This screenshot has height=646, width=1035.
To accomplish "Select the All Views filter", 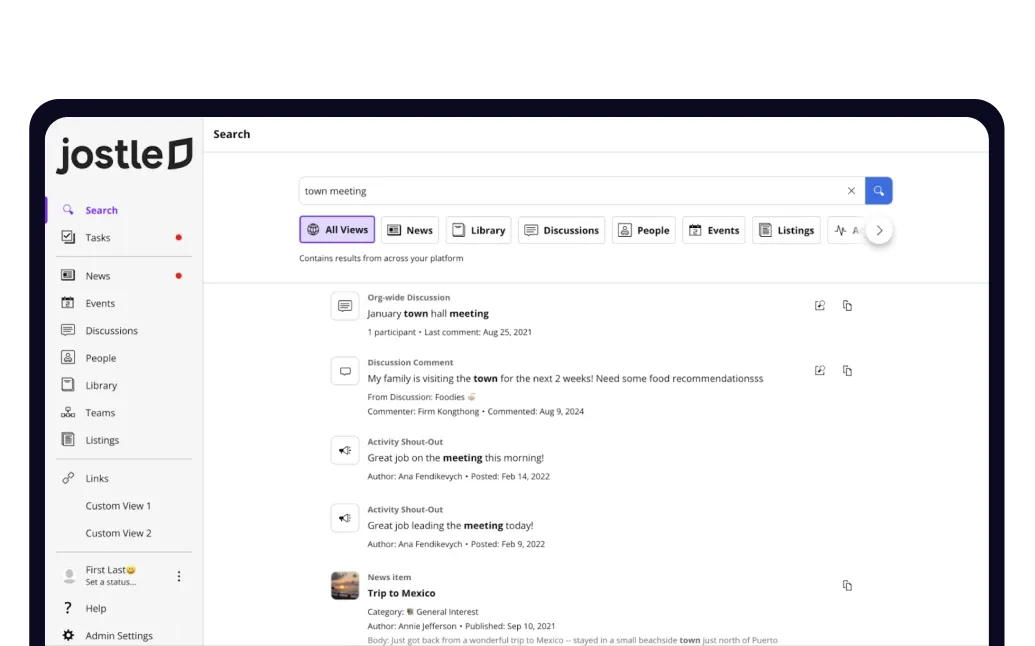I will (x=337, y=230).
